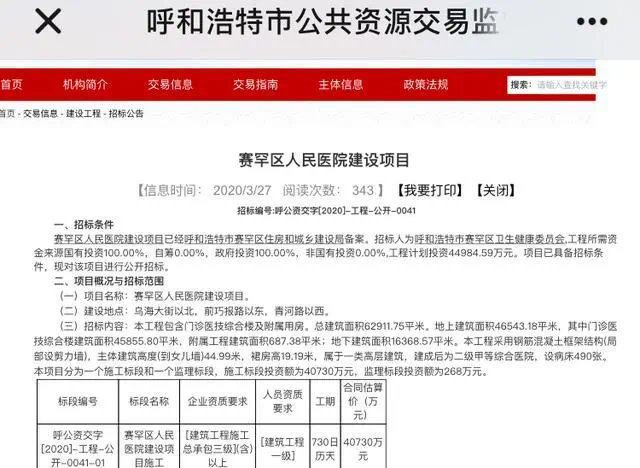Image resolution: width=640 pixels, height=468 pixels.
Task: Open the 政策法规 navigation item
Action: (x=426, y=84)
